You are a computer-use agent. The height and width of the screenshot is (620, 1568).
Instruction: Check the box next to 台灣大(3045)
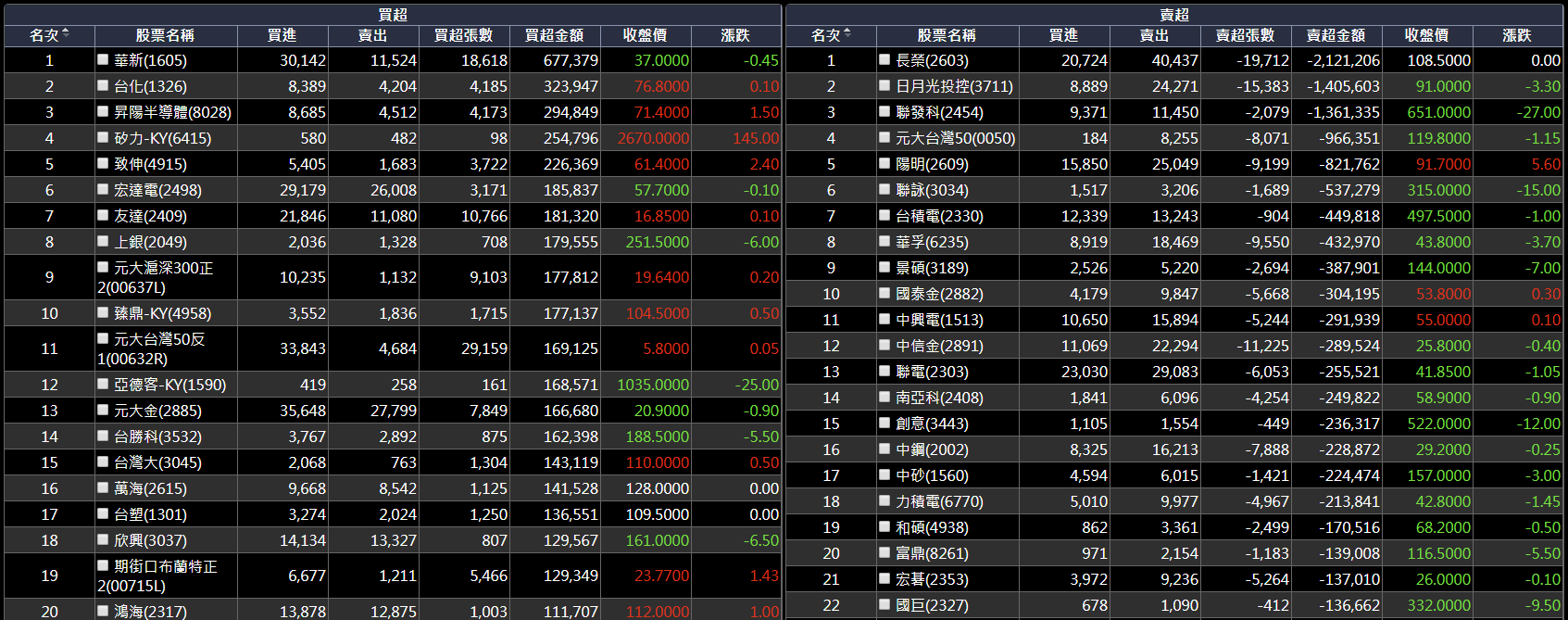coord(104,462)
